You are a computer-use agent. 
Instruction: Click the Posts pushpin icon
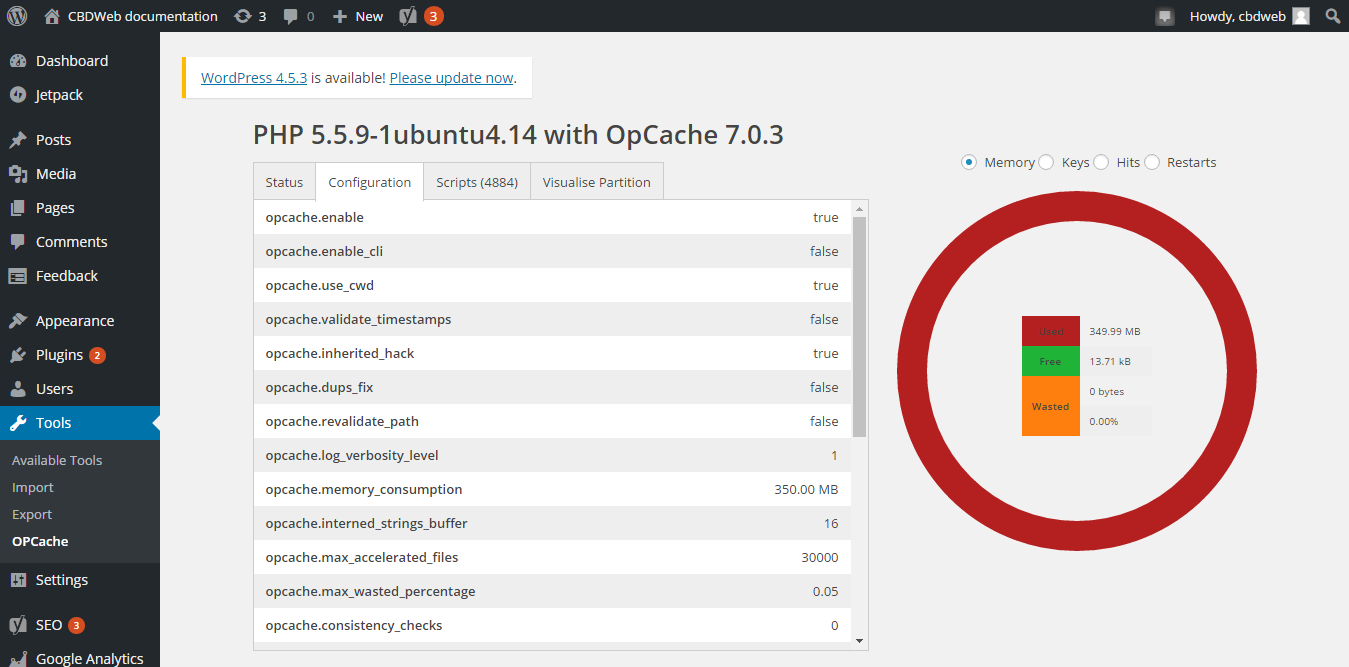pyautogui.click(x=18, y=140)
